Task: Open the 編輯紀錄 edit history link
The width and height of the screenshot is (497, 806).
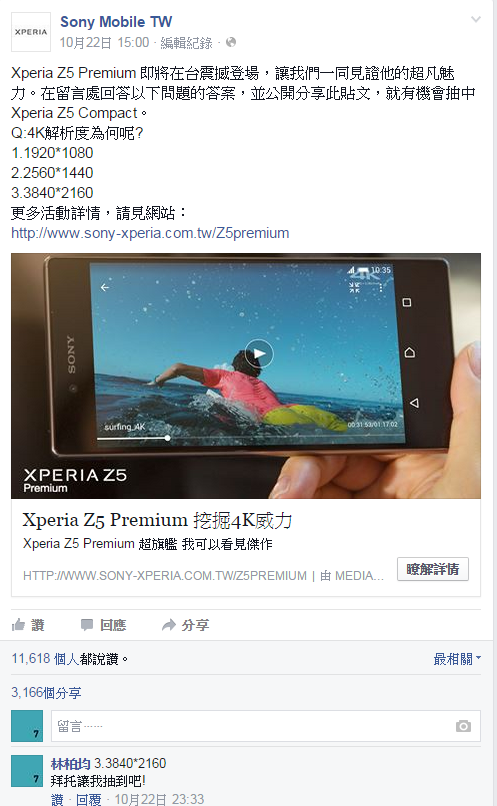Action: point(186,43)
